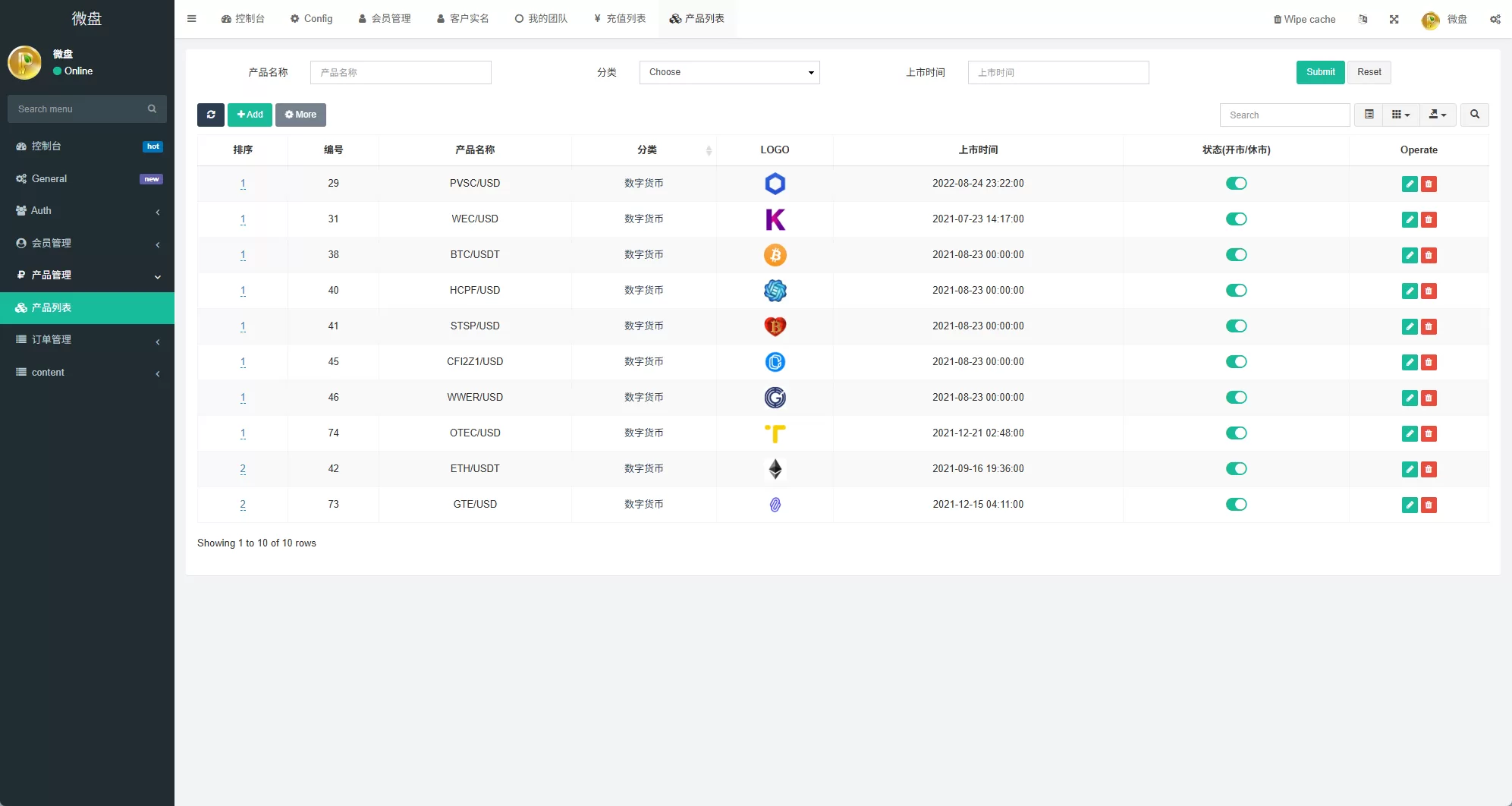Edit the BTC/USDT product via pencil icon
Image resolution: width=1512 pixels, height=806 pixels.
click(1410, 255)
